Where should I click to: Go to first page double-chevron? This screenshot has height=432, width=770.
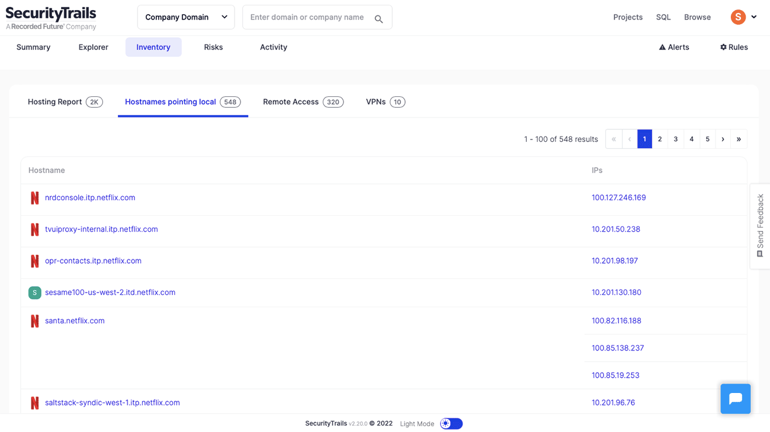(614, 139)
